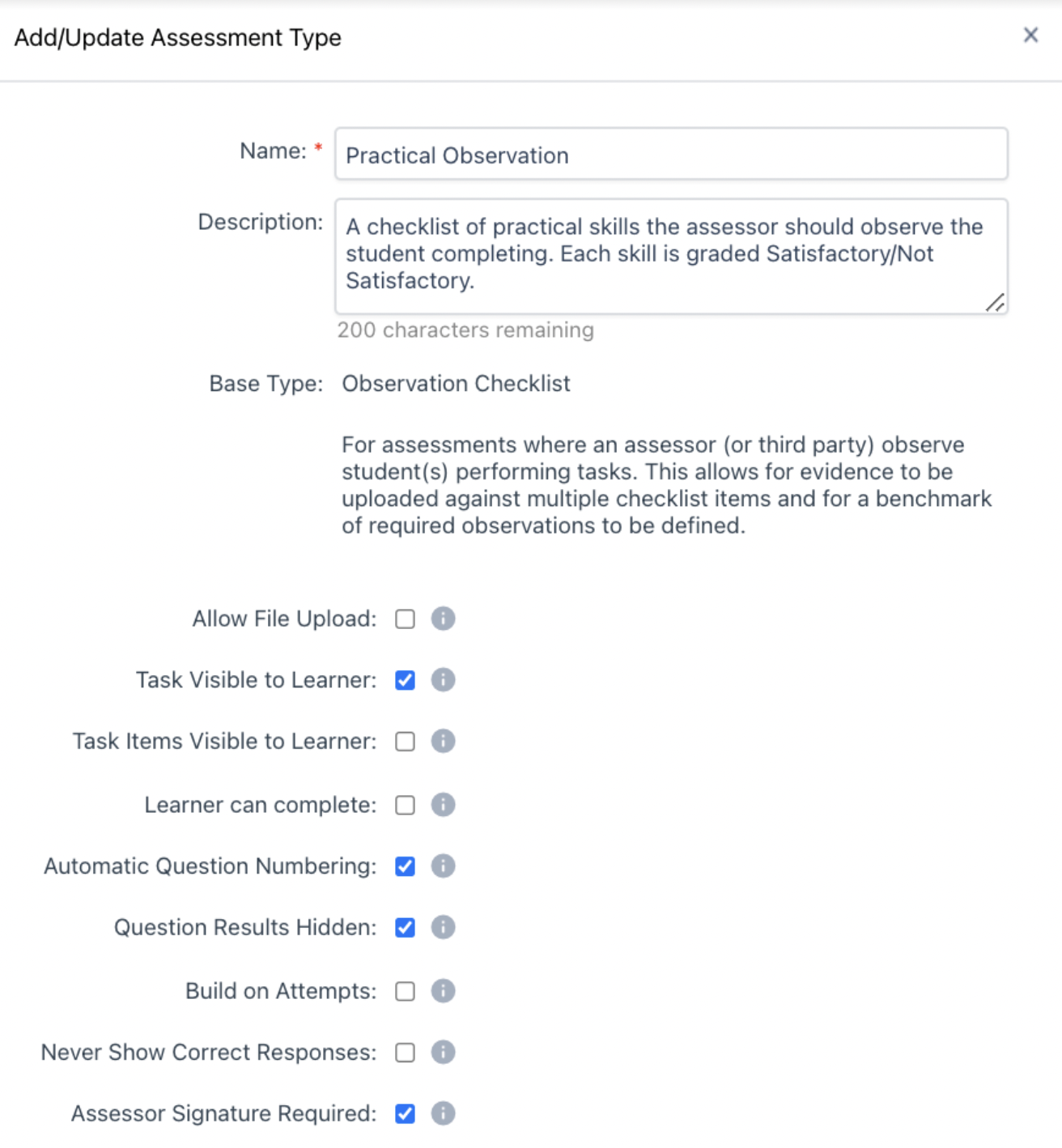Click the Name input field
Viewport: 1062px width, 1148px height.
point(671,155)
